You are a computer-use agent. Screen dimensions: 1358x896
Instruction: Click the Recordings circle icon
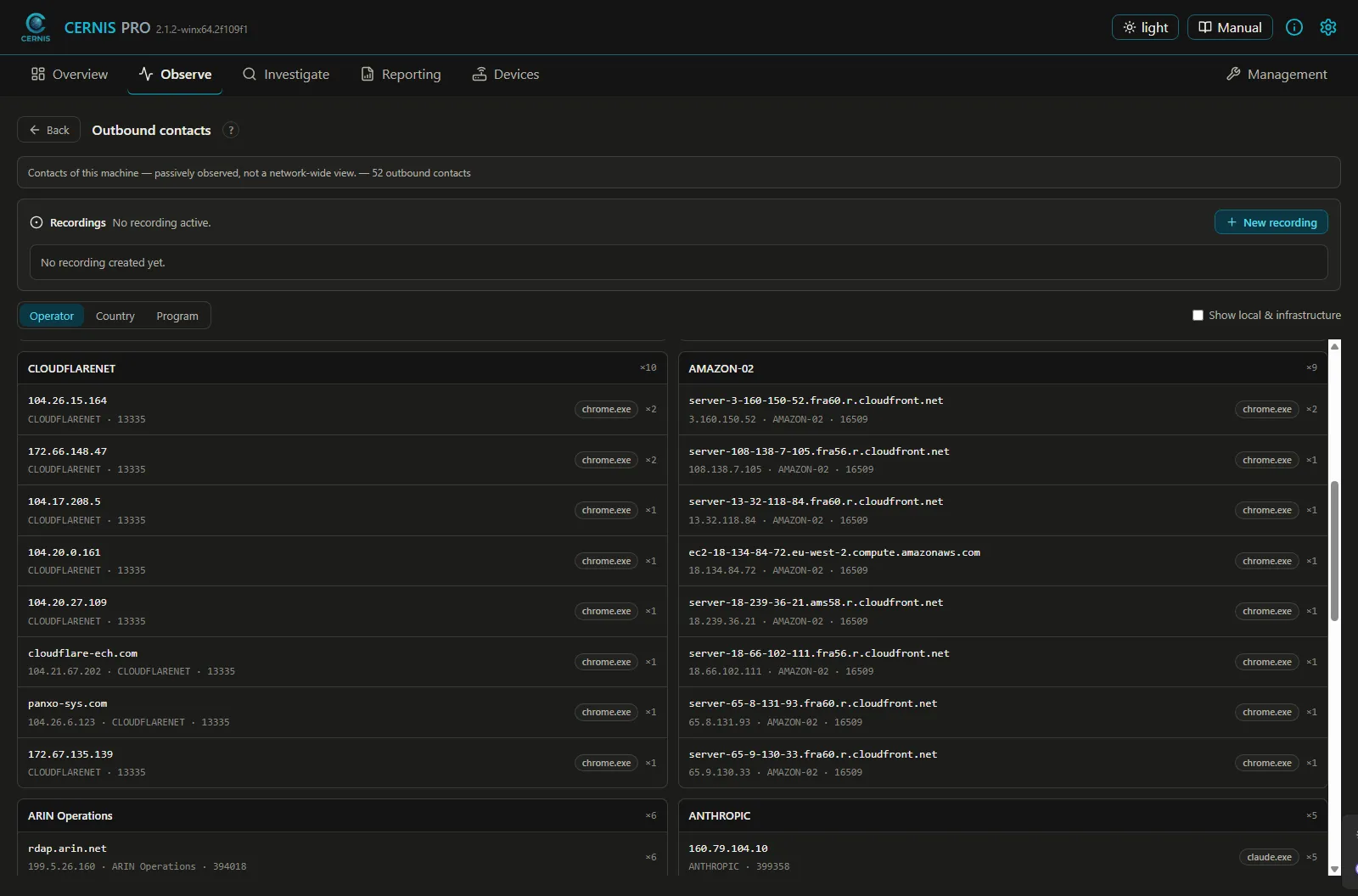(x=36, y=222)
